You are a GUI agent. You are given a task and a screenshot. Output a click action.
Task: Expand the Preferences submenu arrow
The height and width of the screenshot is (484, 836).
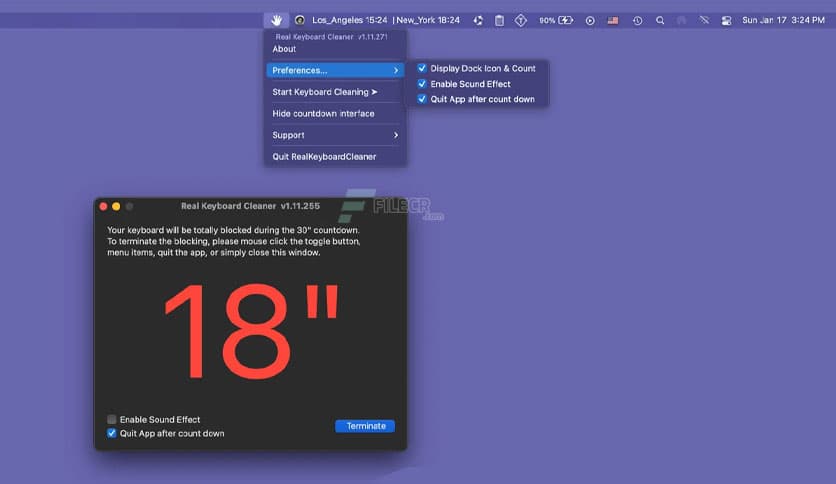396,70
